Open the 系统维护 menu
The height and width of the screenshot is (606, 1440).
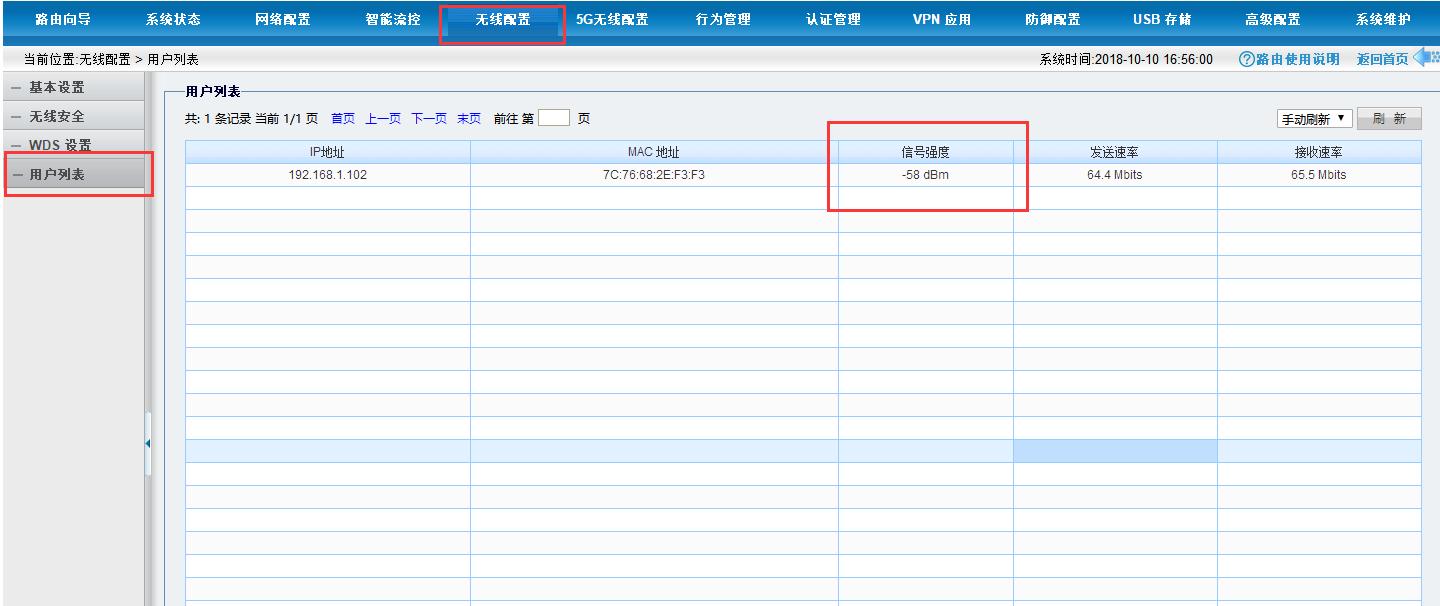(x=1384, y=17)
